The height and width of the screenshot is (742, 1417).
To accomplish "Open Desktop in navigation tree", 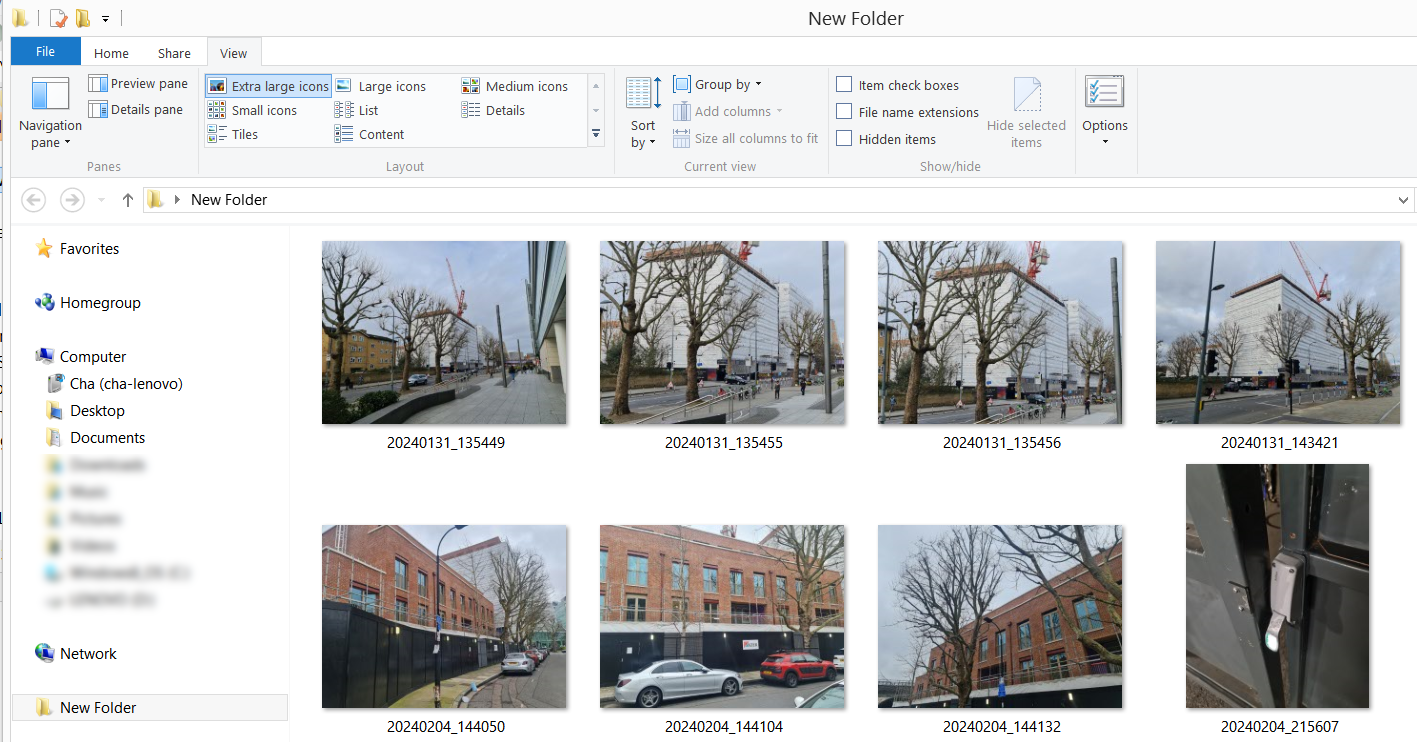I will pyautogui.click(x=87, y=411).
